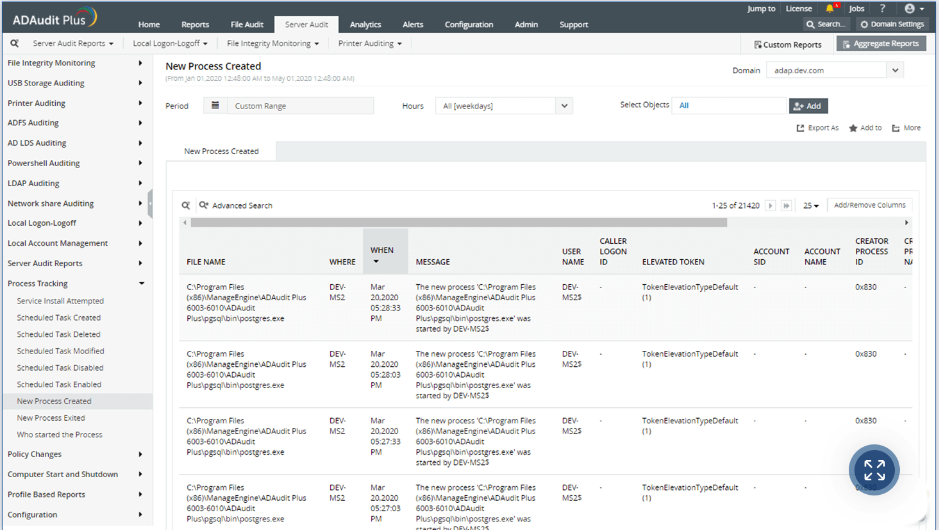
Task: Click the fullscreen expand circular button
Action: click(874, 470)
